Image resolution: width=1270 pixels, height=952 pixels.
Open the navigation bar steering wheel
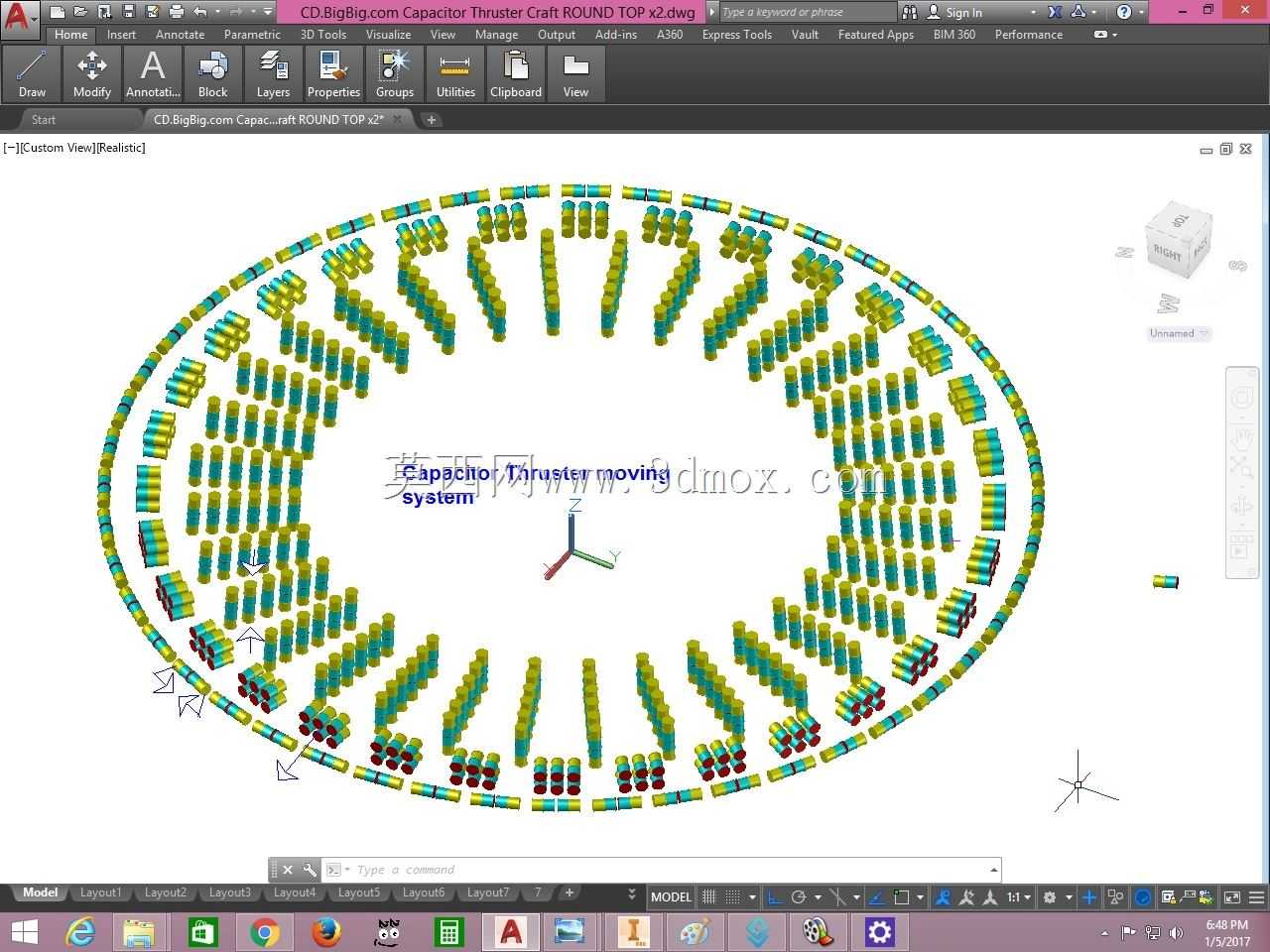[x=1242, y=399]
